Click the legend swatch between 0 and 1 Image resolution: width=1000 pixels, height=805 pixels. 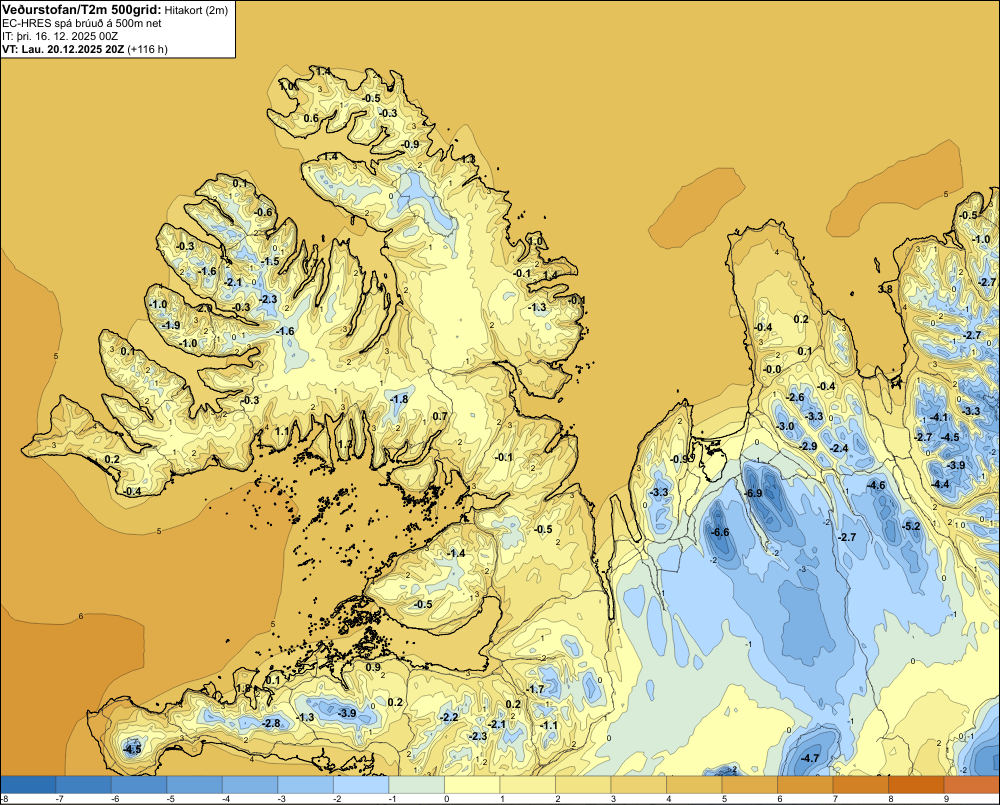[x=472, y=785]
